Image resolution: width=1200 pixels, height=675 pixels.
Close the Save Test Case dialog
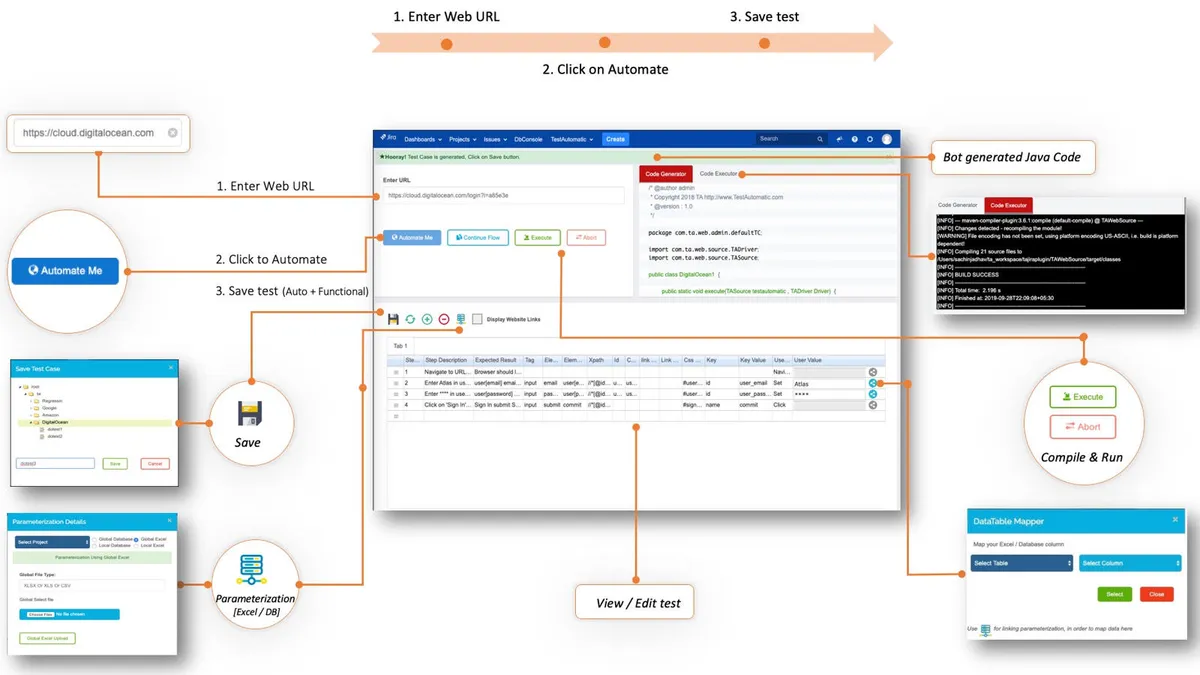coord(171,367)
